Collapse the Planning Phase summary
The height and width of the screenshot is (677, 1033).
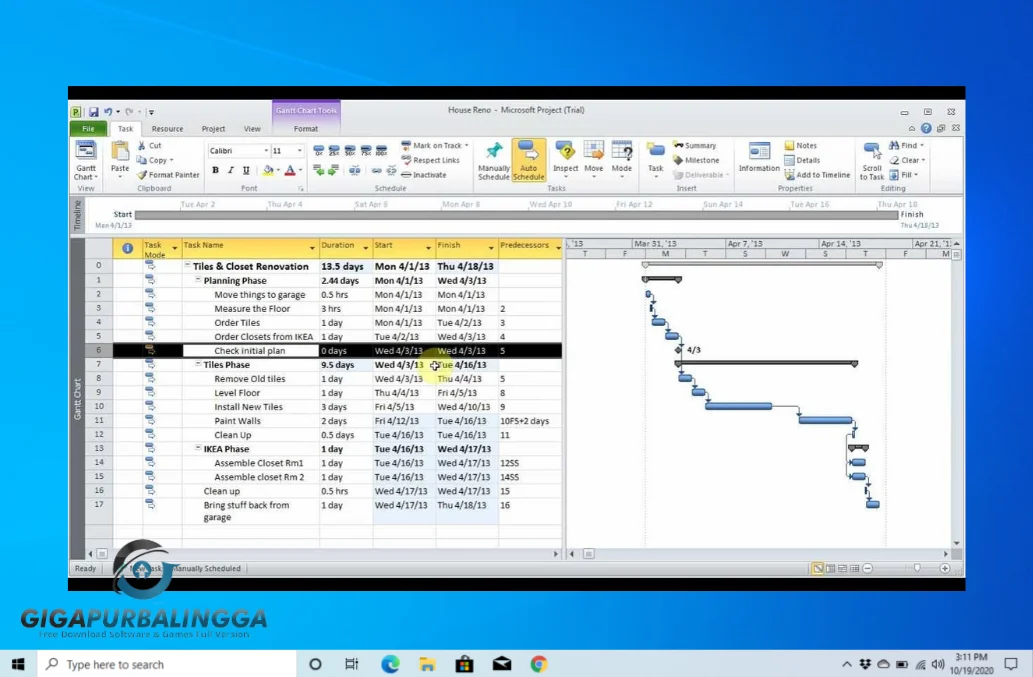(197, 280)
